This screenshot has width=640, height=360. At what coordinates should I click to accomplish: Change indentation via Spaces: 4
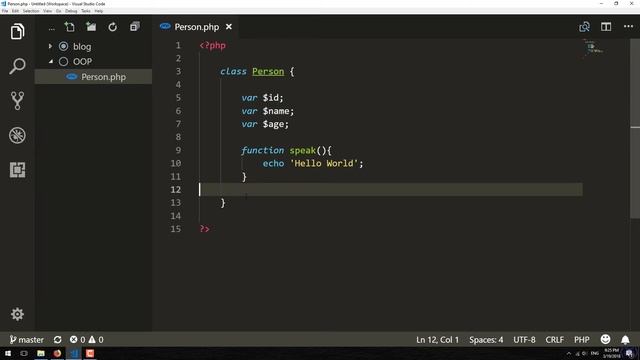pos(486,340)
